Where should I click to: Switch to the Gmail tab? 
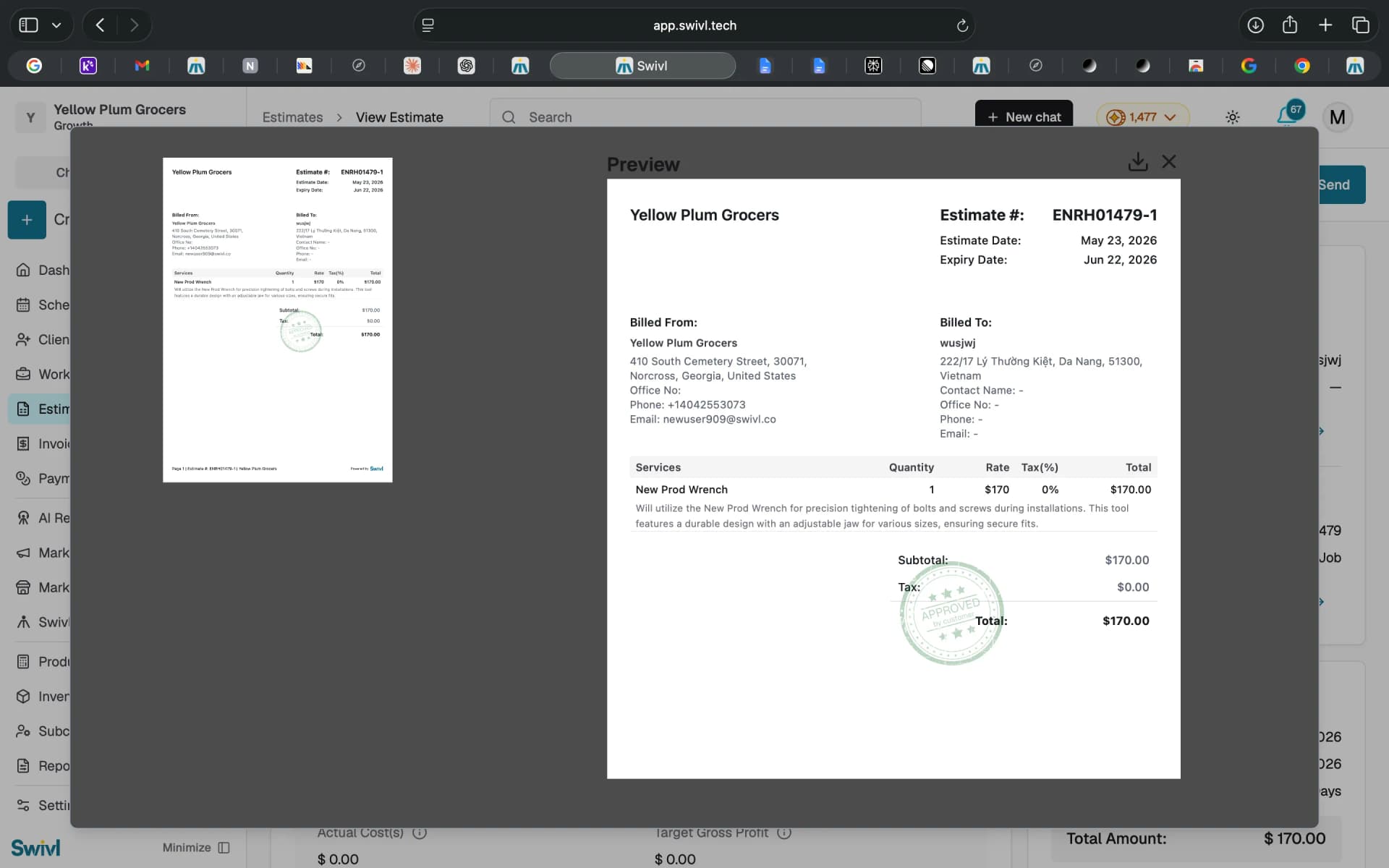(x=142, y=66)
